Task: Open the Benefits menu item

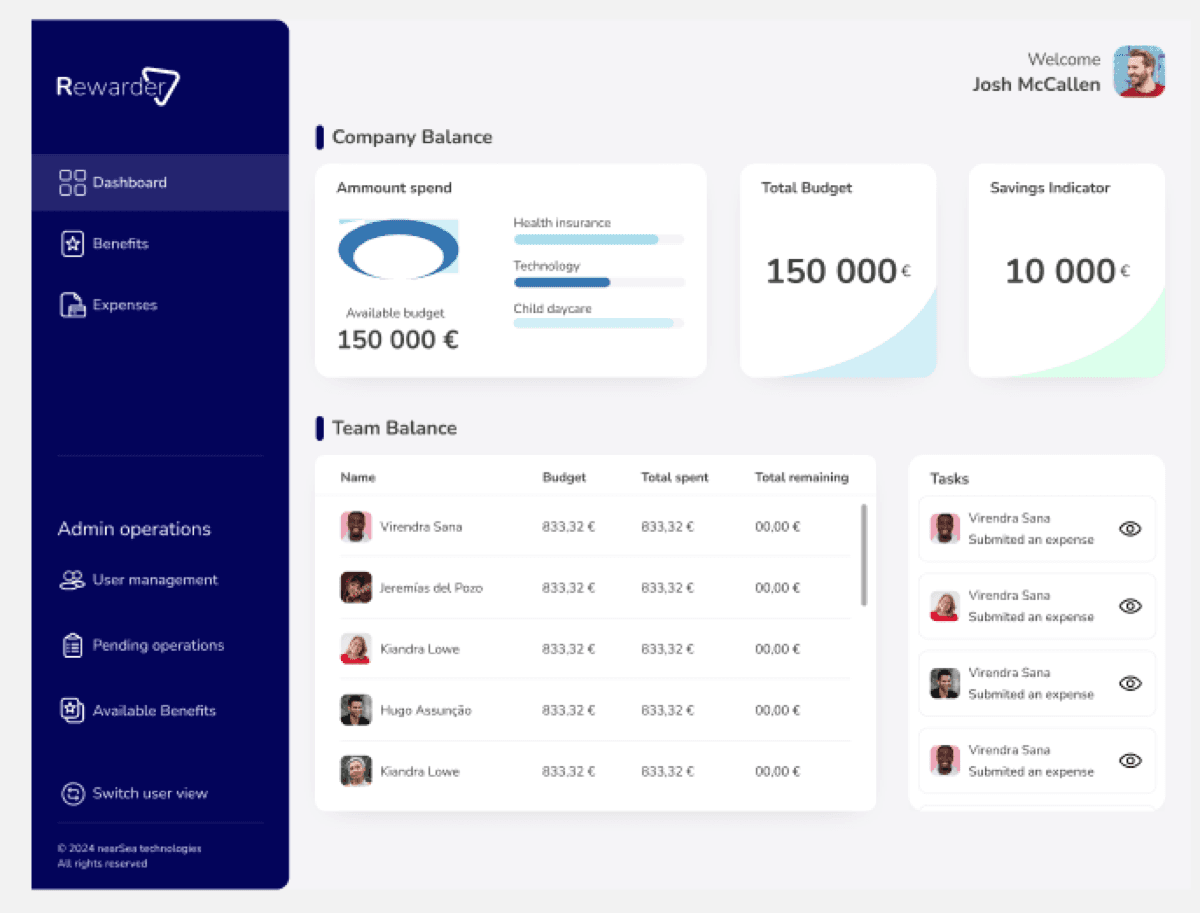Action: (x=120, y=244)
